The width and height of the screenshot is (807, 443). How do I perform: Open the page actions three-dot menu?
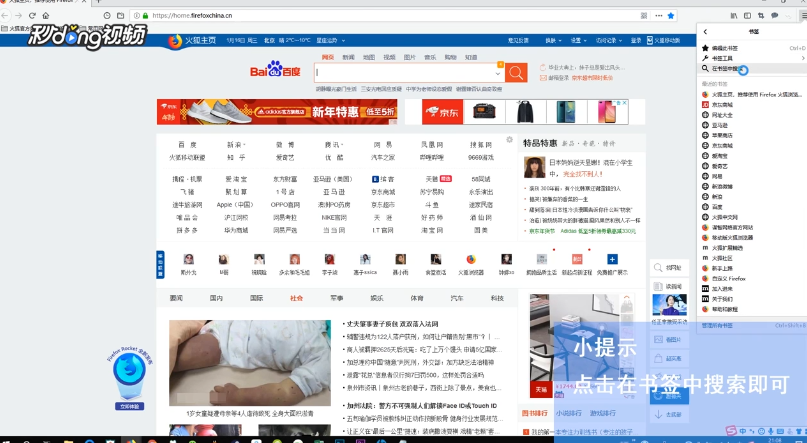pyautogui.click(x=658, y=15)
